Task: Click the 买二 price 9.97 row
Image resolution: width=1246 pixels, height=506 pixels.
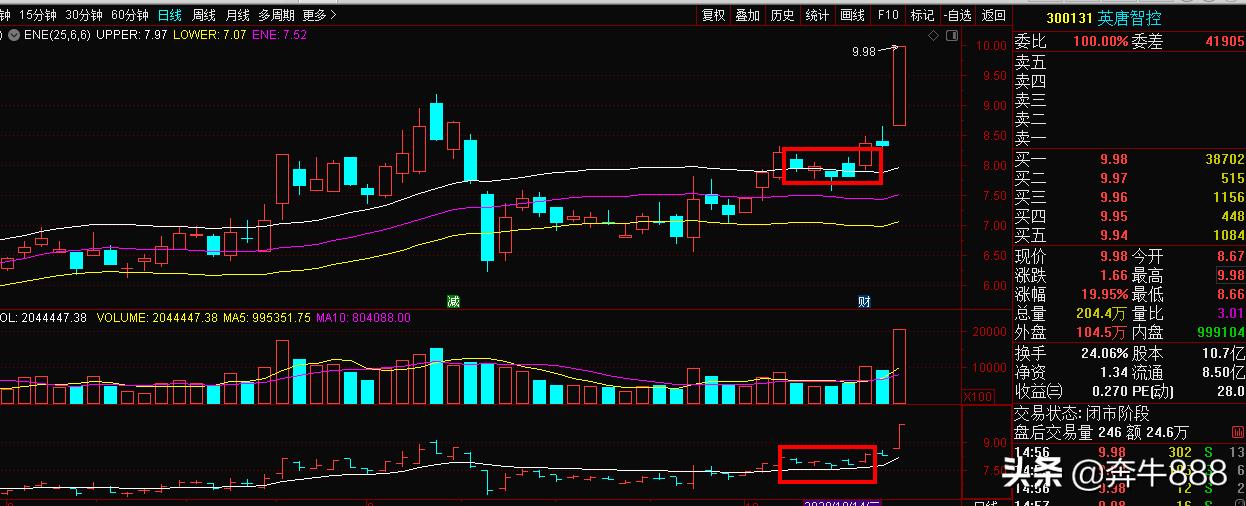Action: (1130, 178)
